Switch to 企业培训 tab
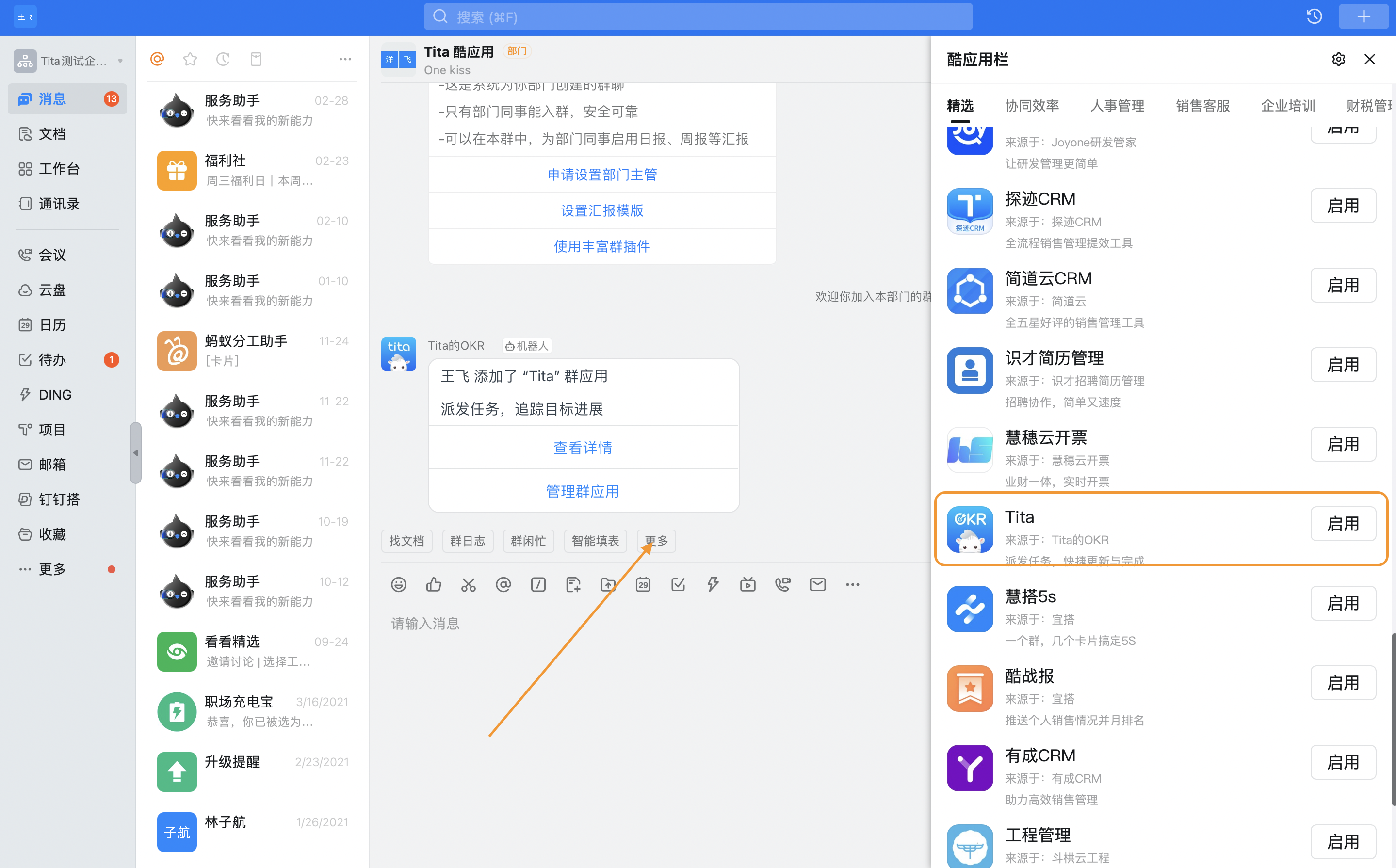Image resolution: width=1396 pixels, height=868 pixels. (x=1287, y=106)
